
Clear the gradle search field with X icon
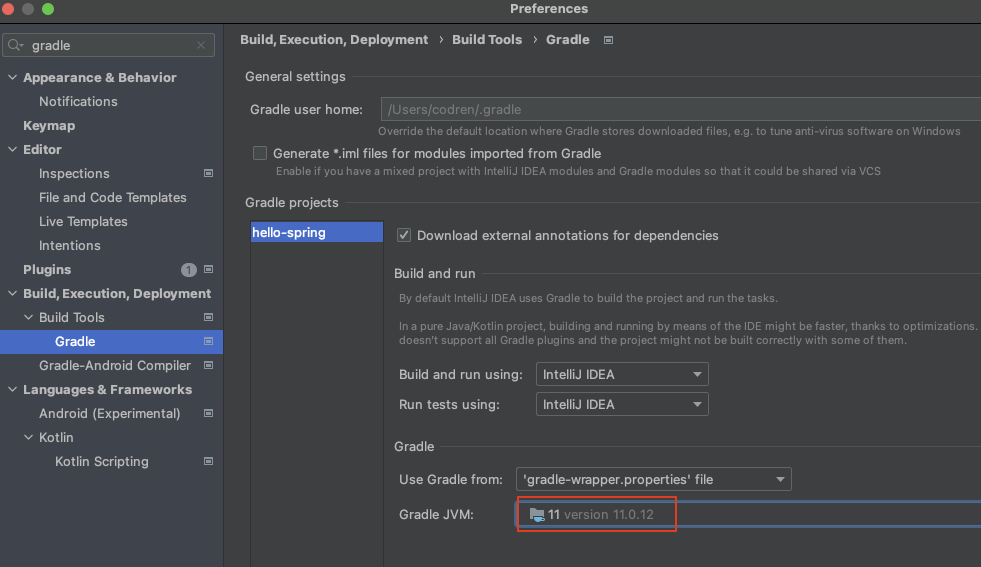[x=201, y=45]
